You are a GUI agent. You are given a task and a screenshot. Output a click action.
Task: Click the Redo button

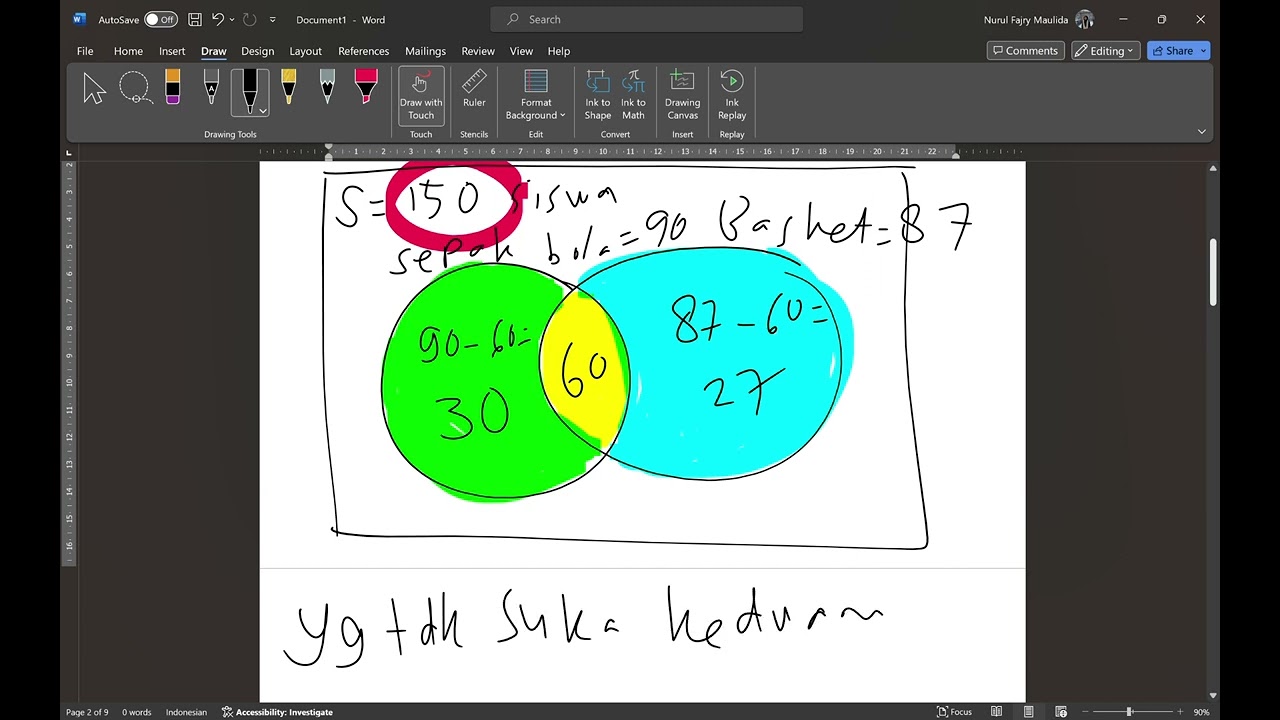250,19
